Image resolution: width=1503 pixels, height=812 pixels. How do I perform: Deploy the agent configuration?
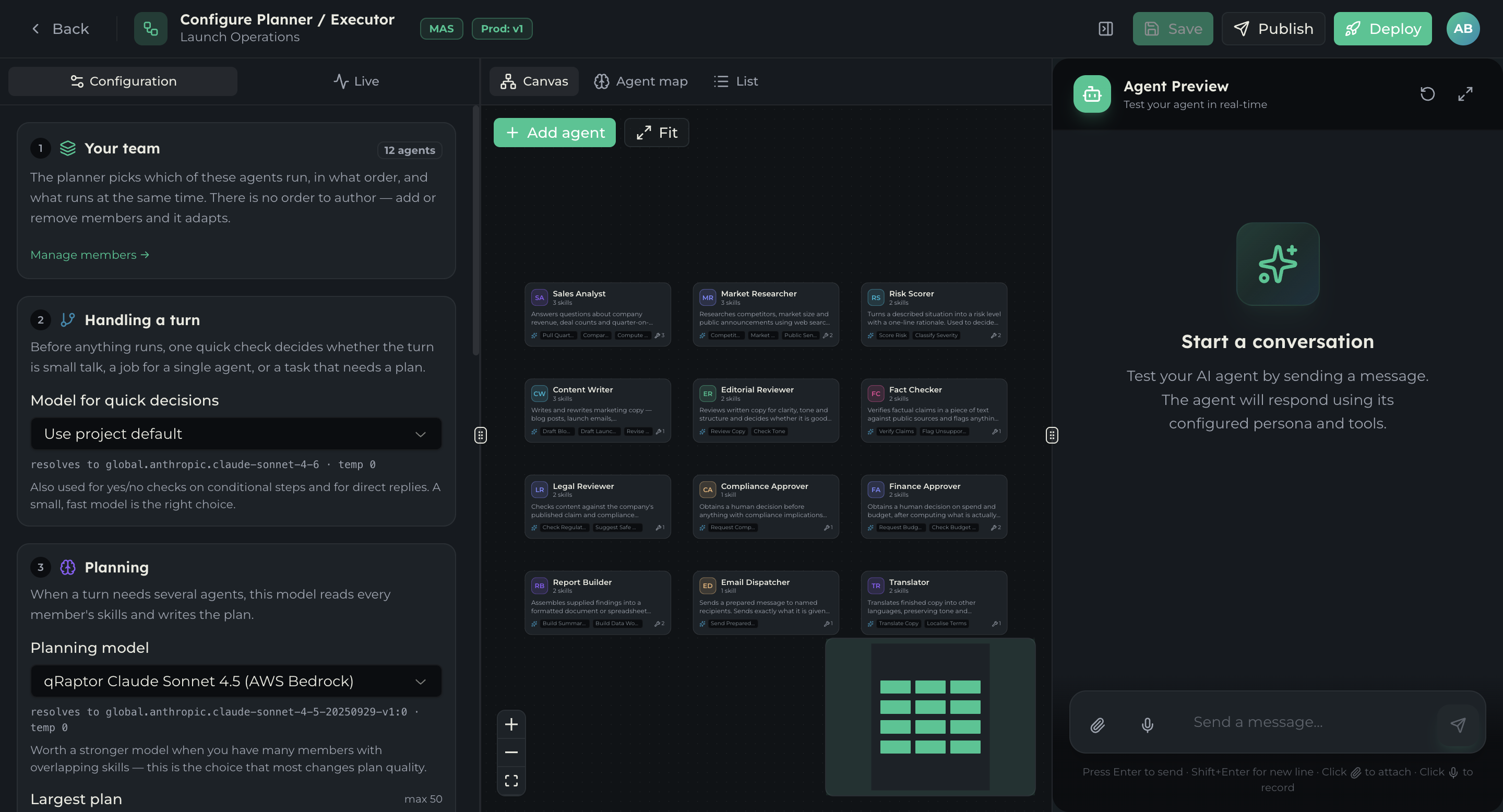[1382, 29]
